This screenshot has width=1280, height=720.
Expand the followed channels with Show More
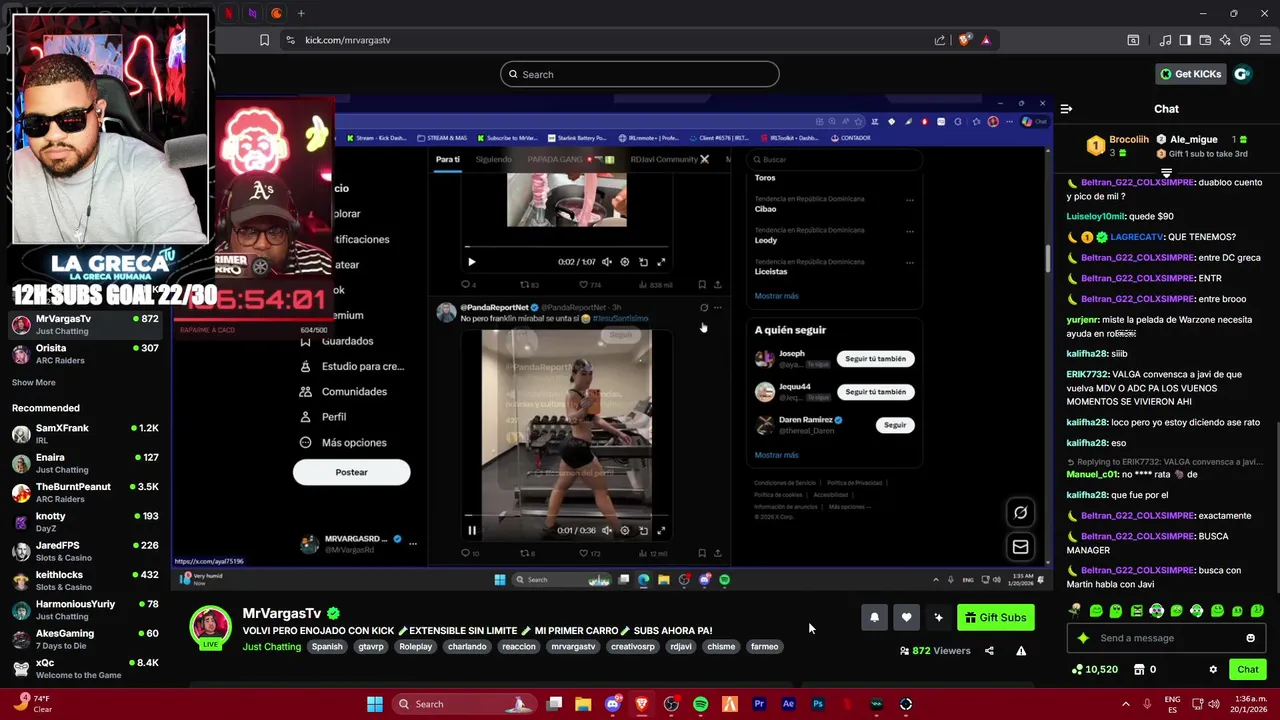tap(34, 382)
